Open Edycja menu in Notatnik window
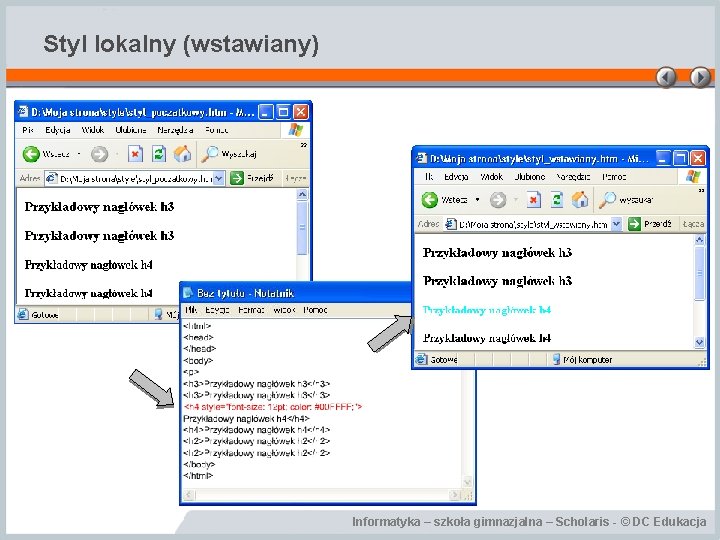The width and height of the screenshot is (720, 540). (217, 310)
